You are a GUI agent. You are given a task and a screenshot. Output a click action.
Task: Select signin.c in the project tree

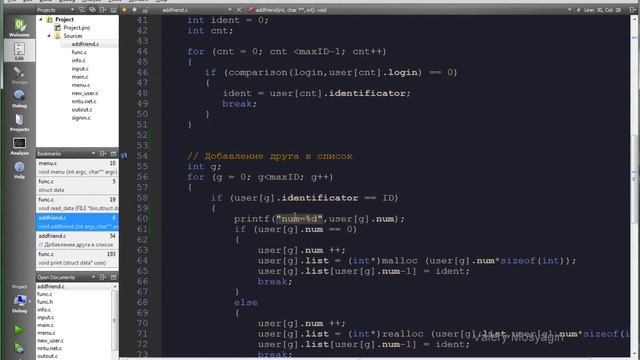pyautogui.click(x=81, y=118)
